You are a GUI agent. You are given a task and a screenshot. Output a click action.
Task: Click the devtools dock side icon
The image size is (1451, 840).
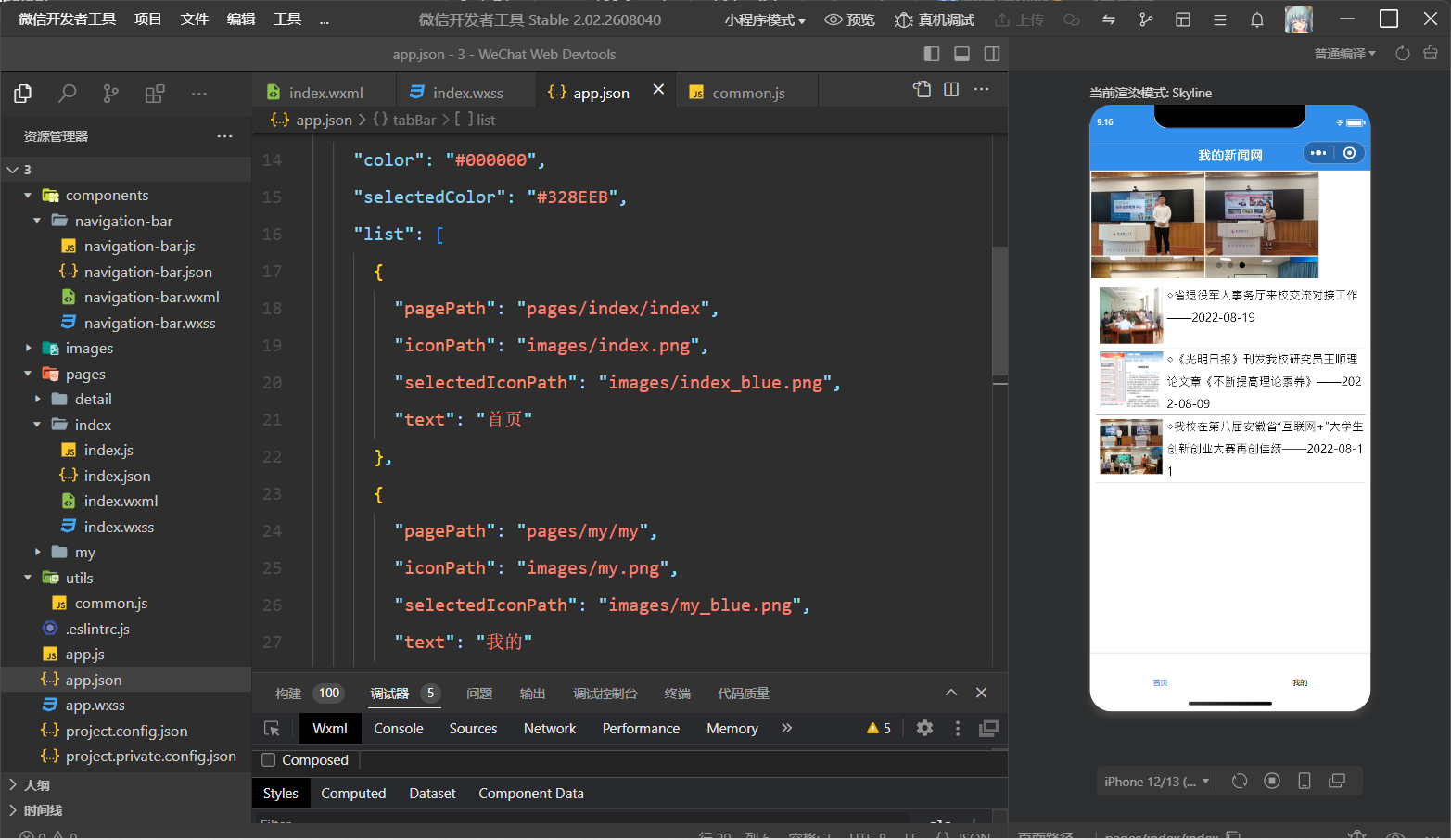click(989, 729)
